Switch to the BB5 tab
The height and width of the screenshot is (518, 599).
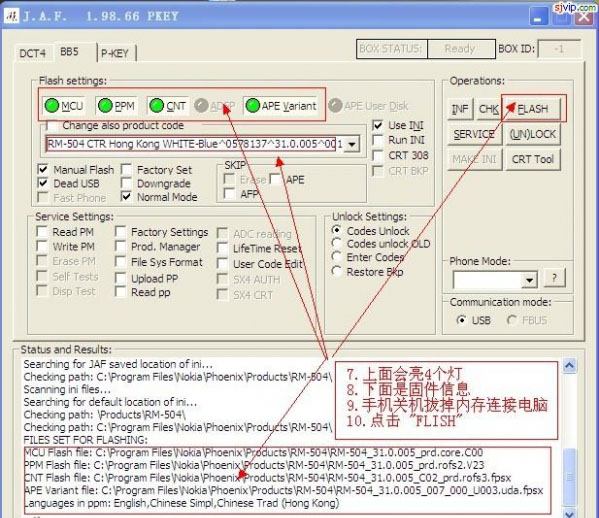pos(69,52)
